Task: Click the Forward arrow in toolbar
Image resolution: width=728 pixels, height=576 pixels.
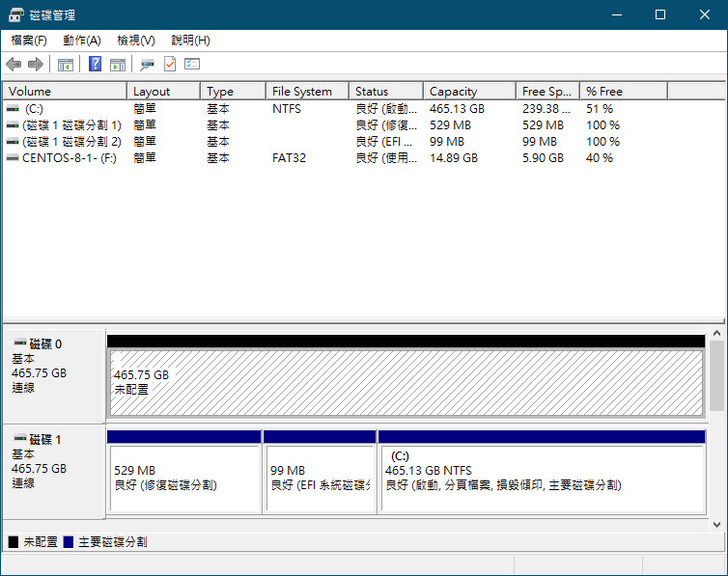Action: point(36,65)
